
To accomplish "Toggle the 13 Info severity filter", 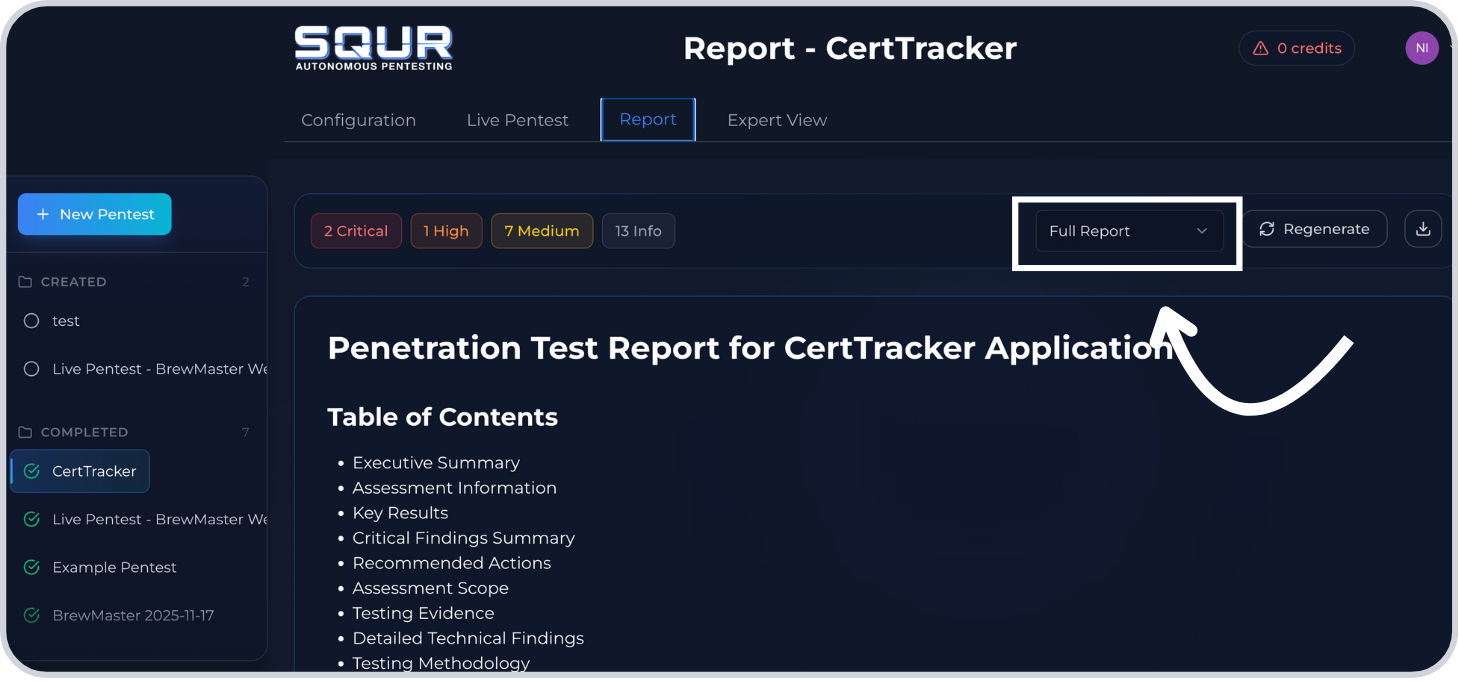I will (x=638, y=230).
